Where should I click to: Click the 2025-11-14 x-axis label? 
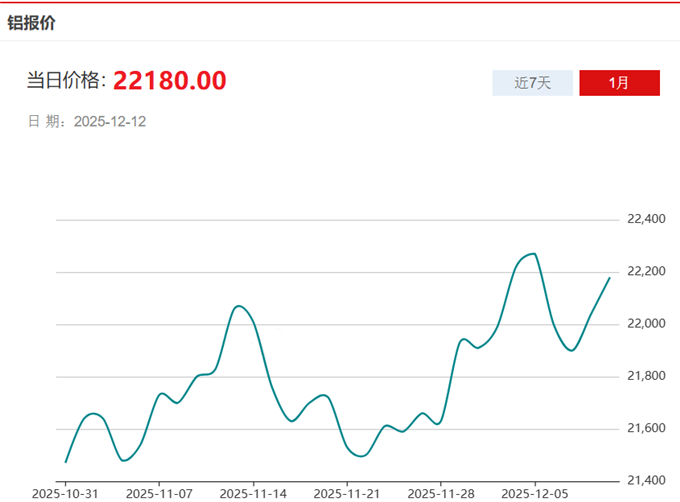(253, 493)
